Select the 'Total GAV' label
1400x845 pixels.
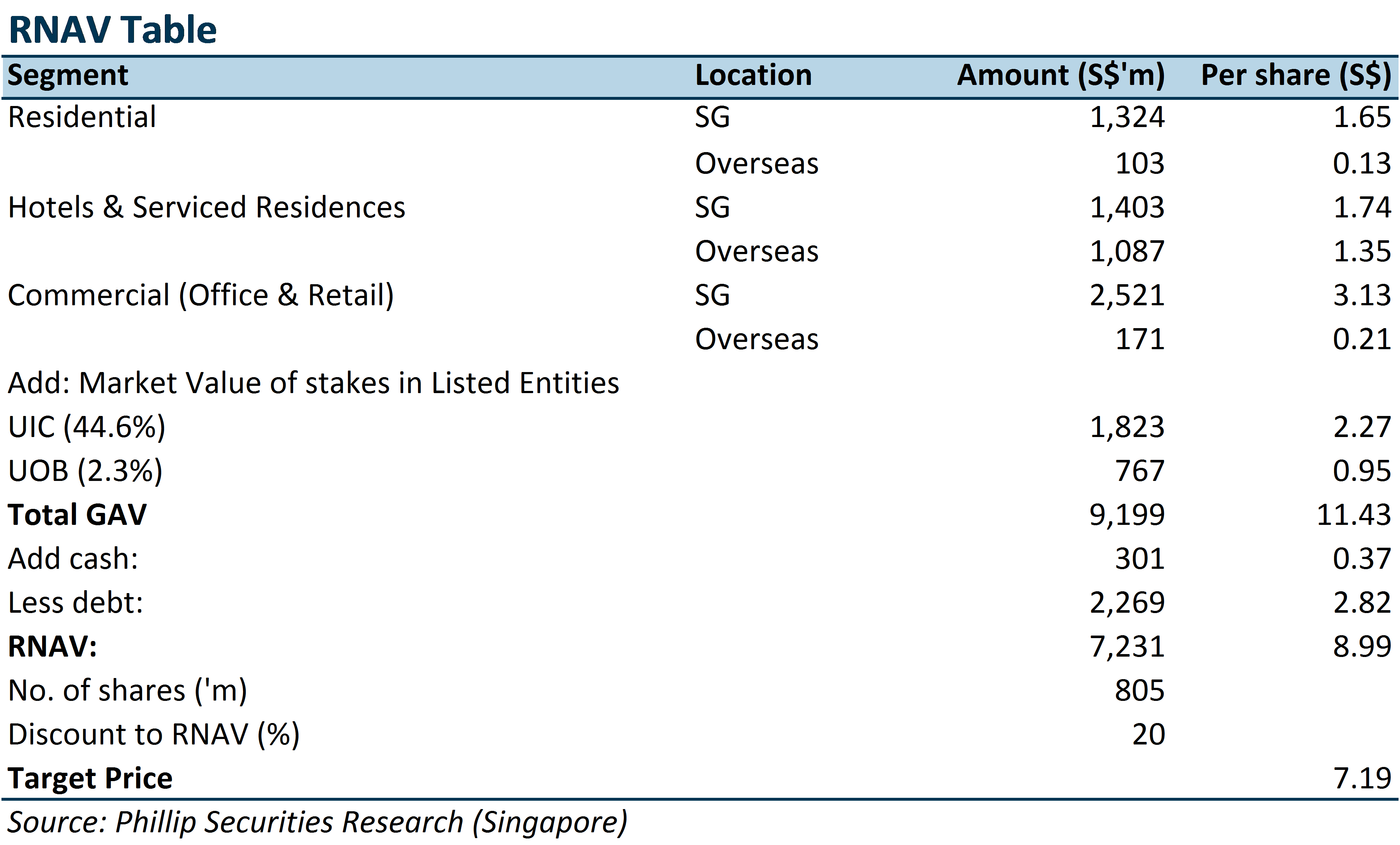tap(77, 515)
